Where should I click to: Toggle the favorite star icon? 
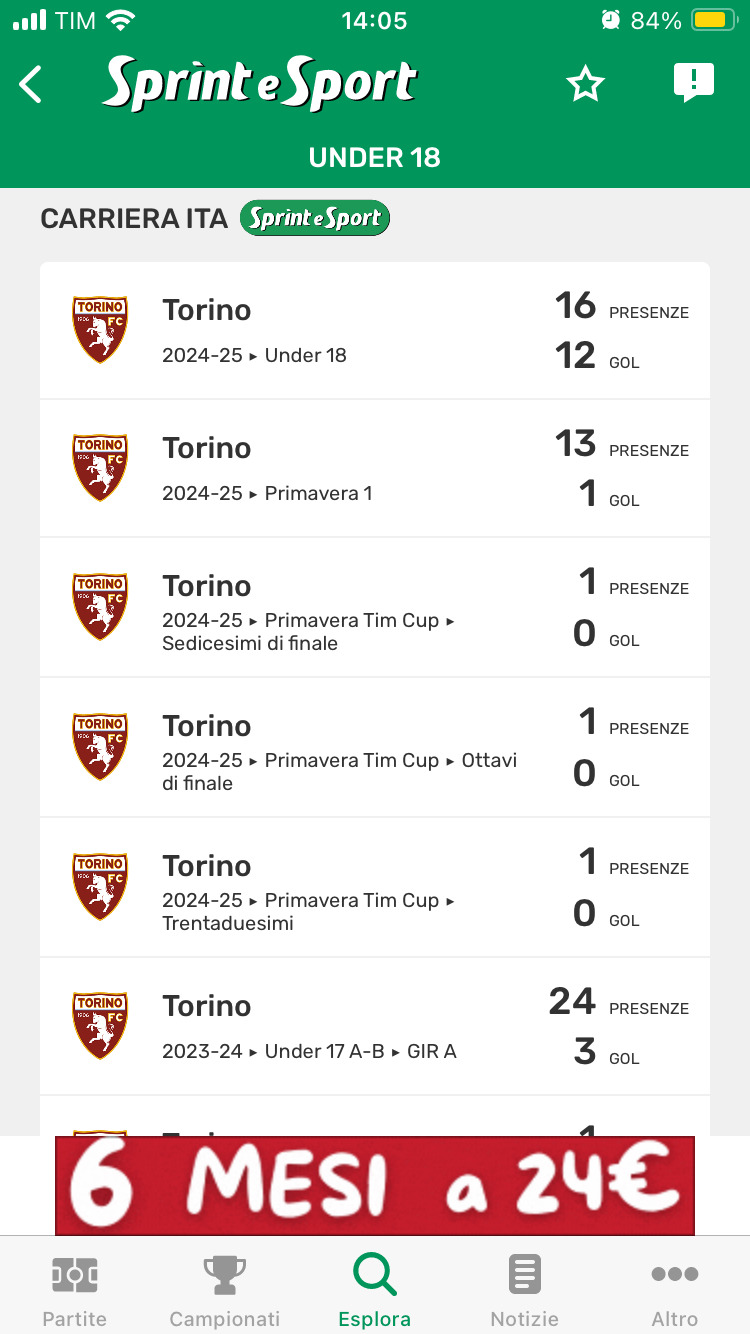pyautogui.click(x=585, y=85)
